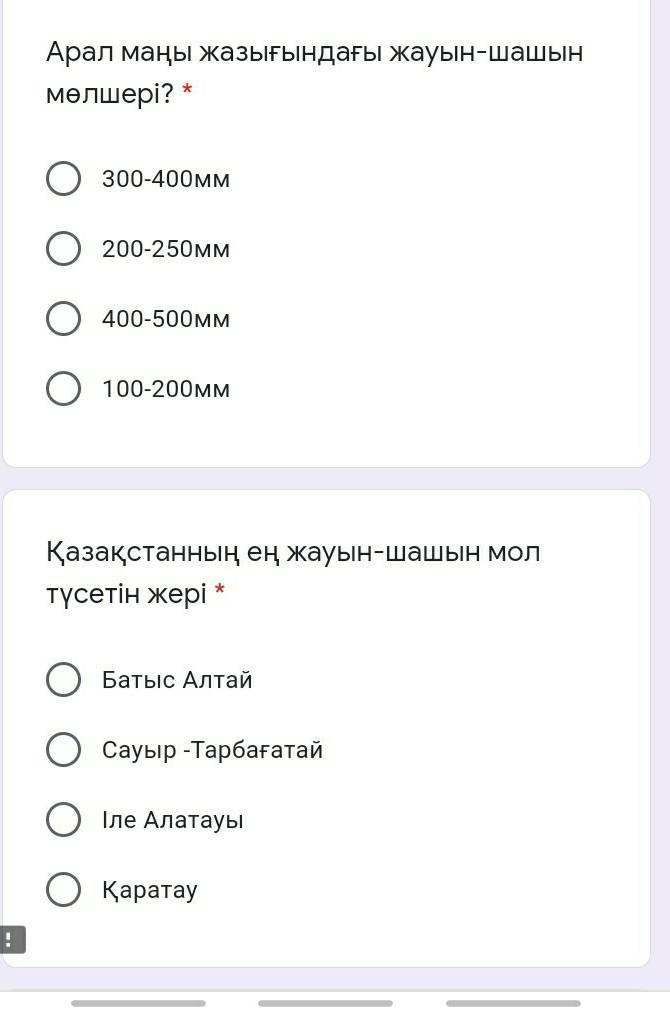Click the 400-500мм label text
Screen dimensions: 670x1016
click(x=166, y=319)
